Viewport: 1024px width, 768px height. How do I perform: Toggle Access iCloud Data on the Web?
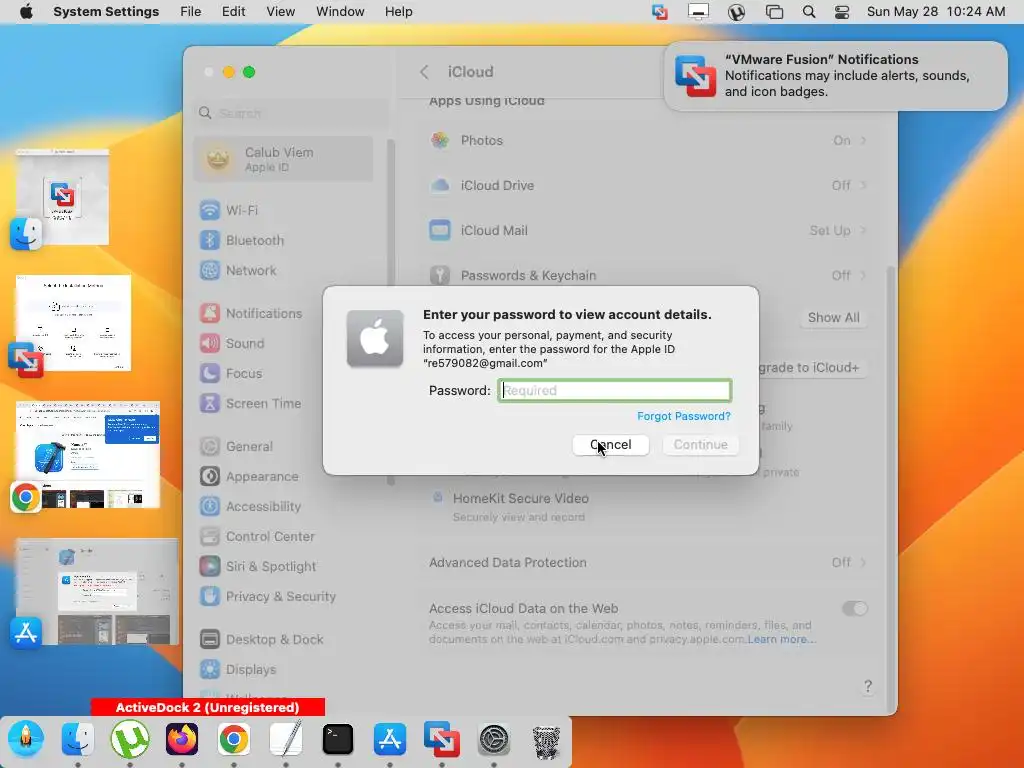click(x=854, y=609)
